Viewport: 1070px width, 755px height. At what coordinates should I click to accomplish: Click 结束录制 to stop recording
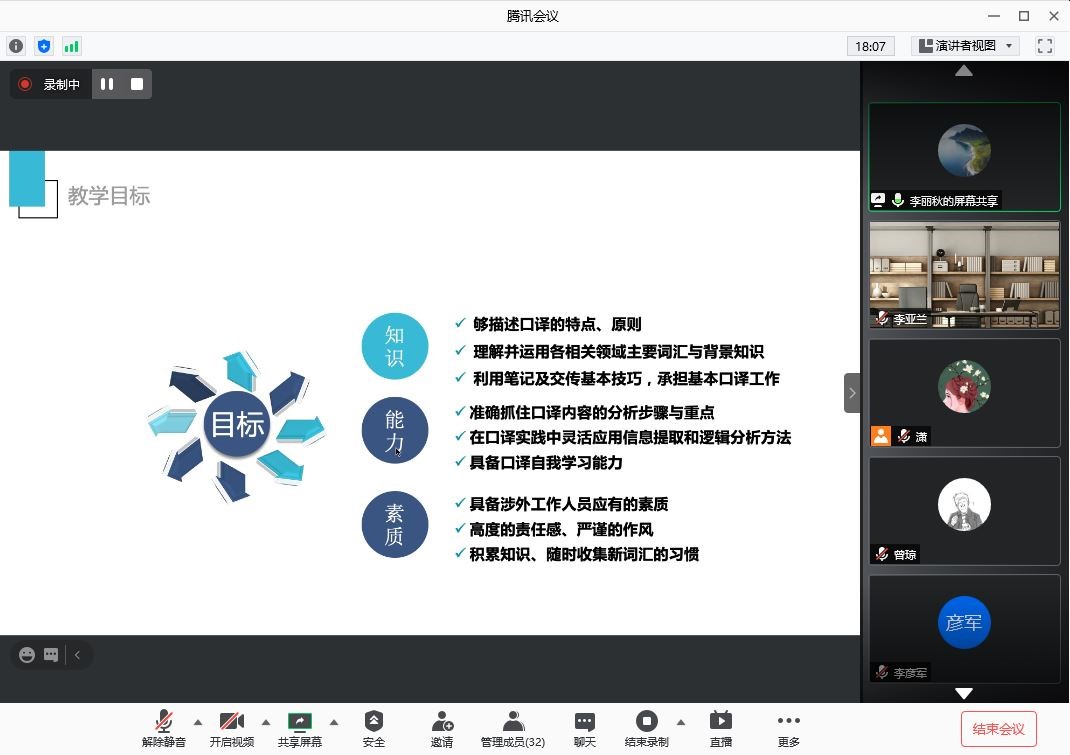click(646, 727)
